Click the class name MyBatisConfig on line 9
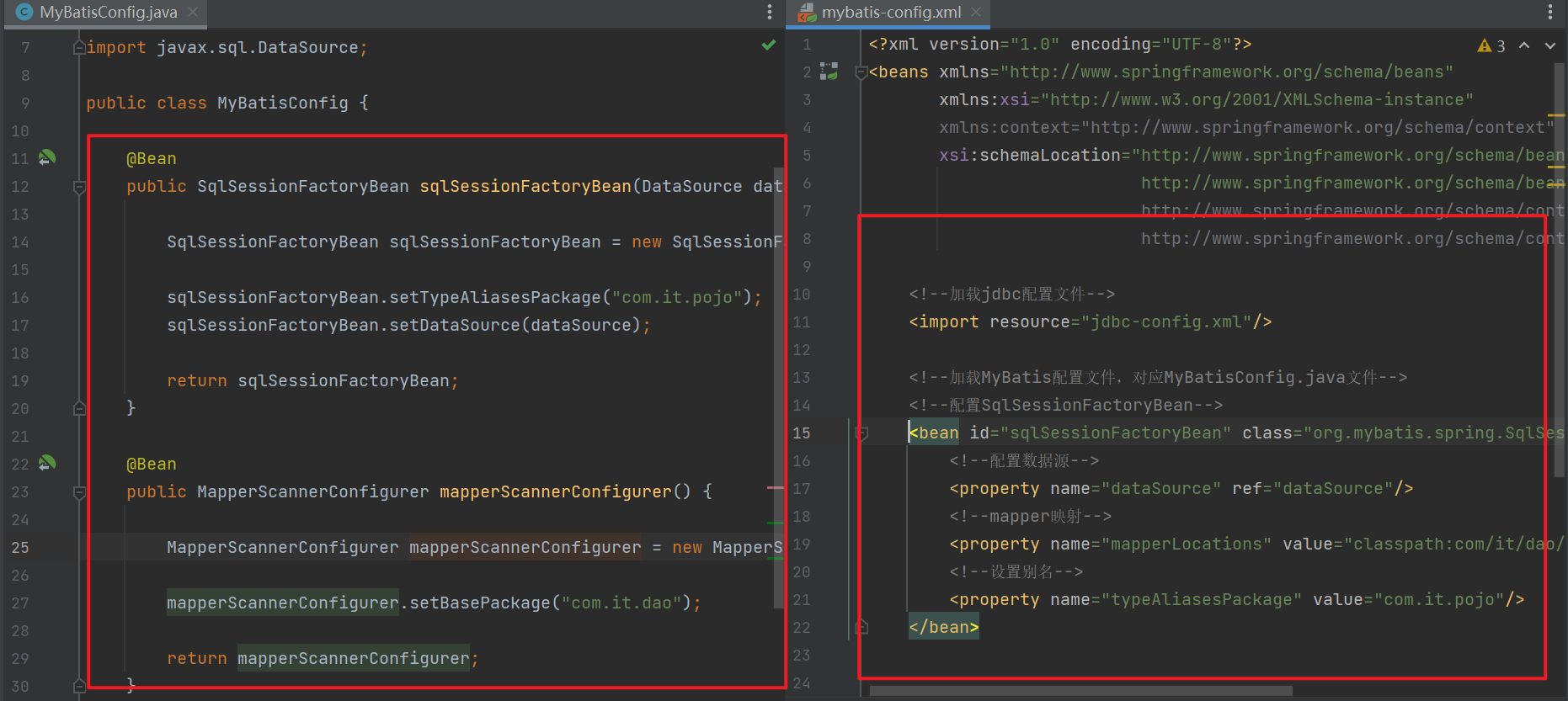The width and height of the screenshot is (1568, 701). click(x=283, y=103)
